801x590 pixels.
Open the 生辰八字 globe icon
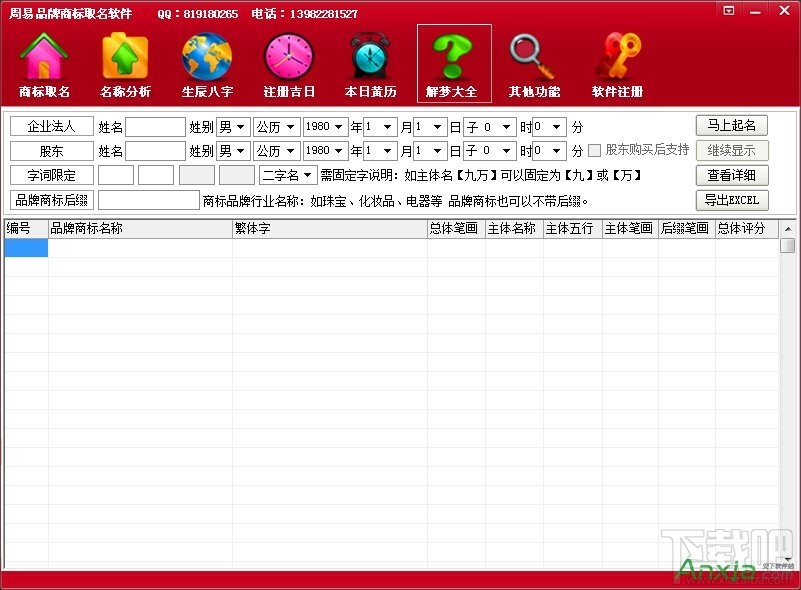coord(205,62)
